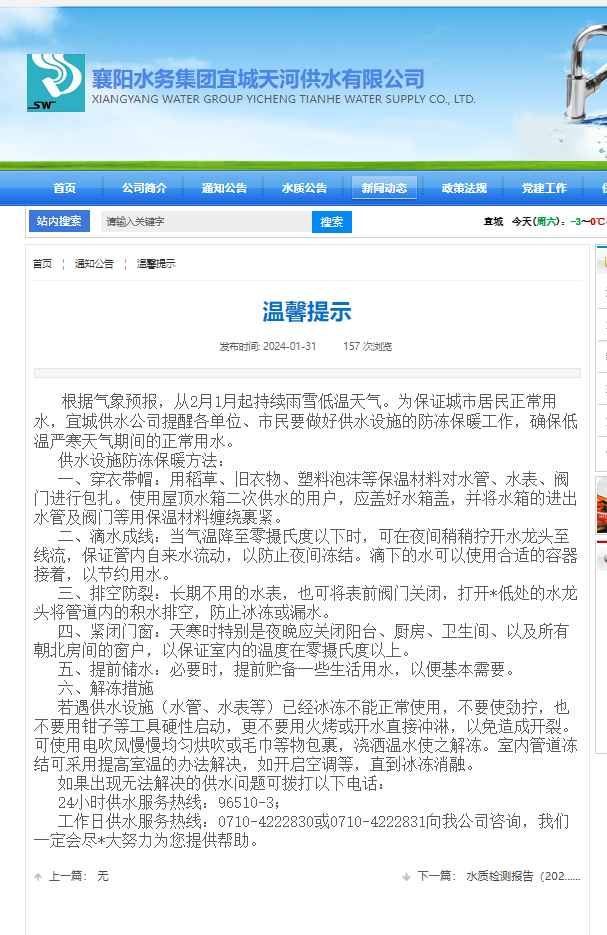The image size is (607, 935).
Task: Navigate to the 党建工作 section
Action: point(544,188)
